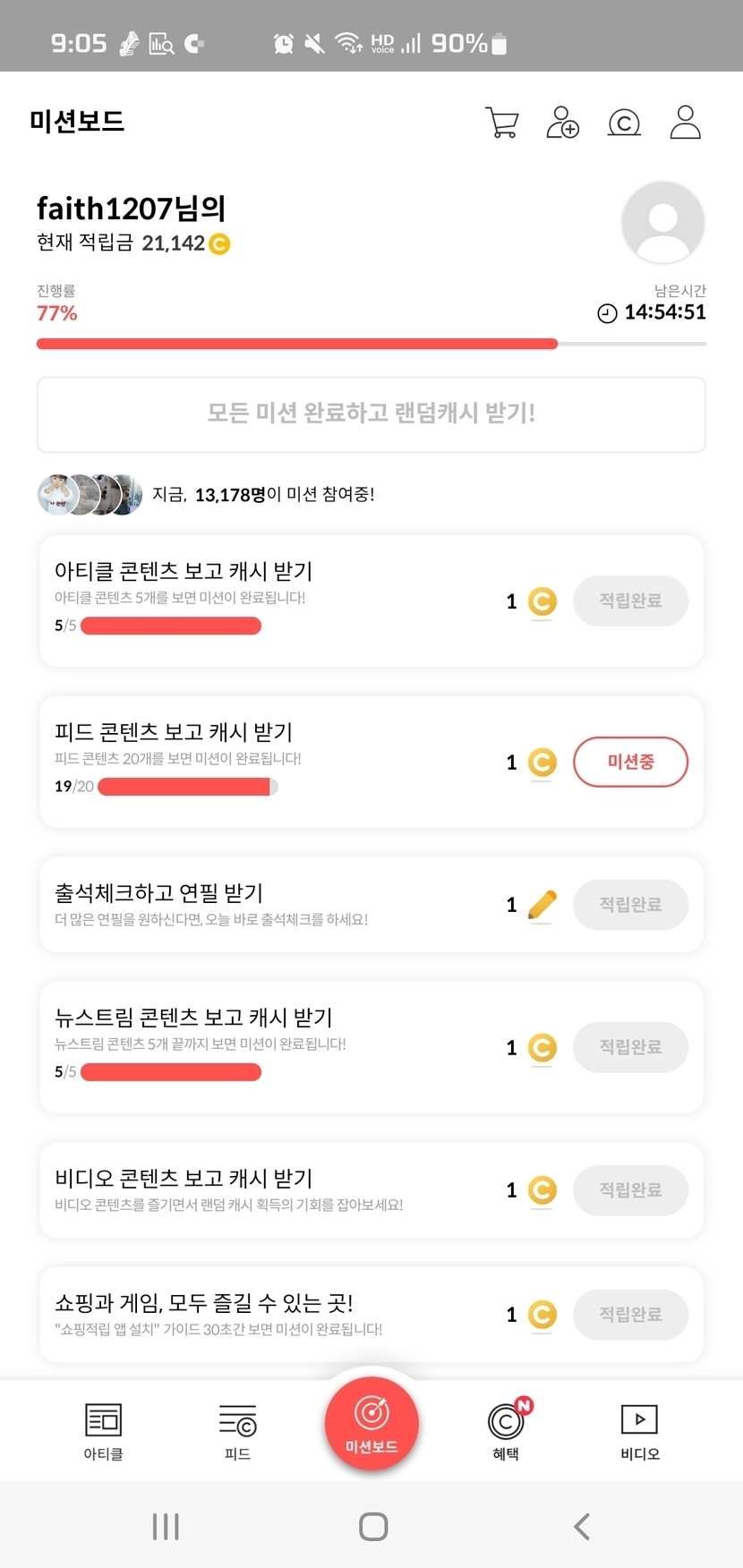Screen dimensions: 743x1568
Task: Tap the add friend icon
Action: pos(562,123)
